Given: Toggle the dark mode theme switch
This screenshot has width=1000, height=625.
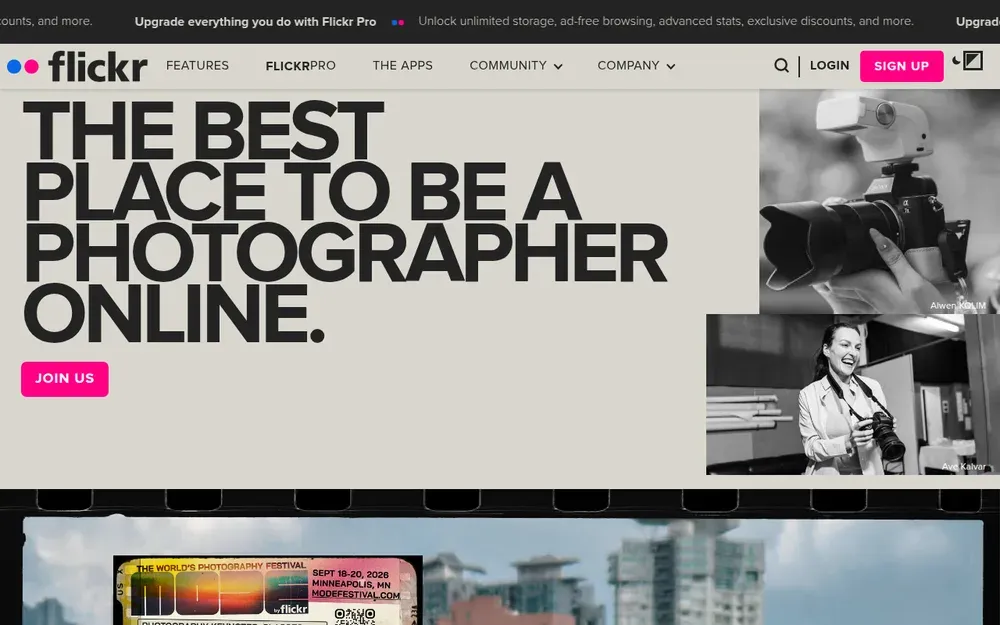Looking at the screenshot, I should [967, 61].
